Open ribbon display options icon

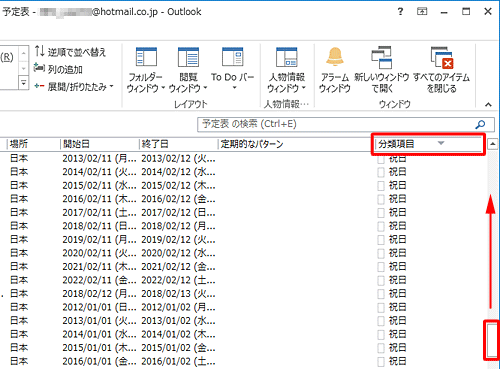click(422, 12)
